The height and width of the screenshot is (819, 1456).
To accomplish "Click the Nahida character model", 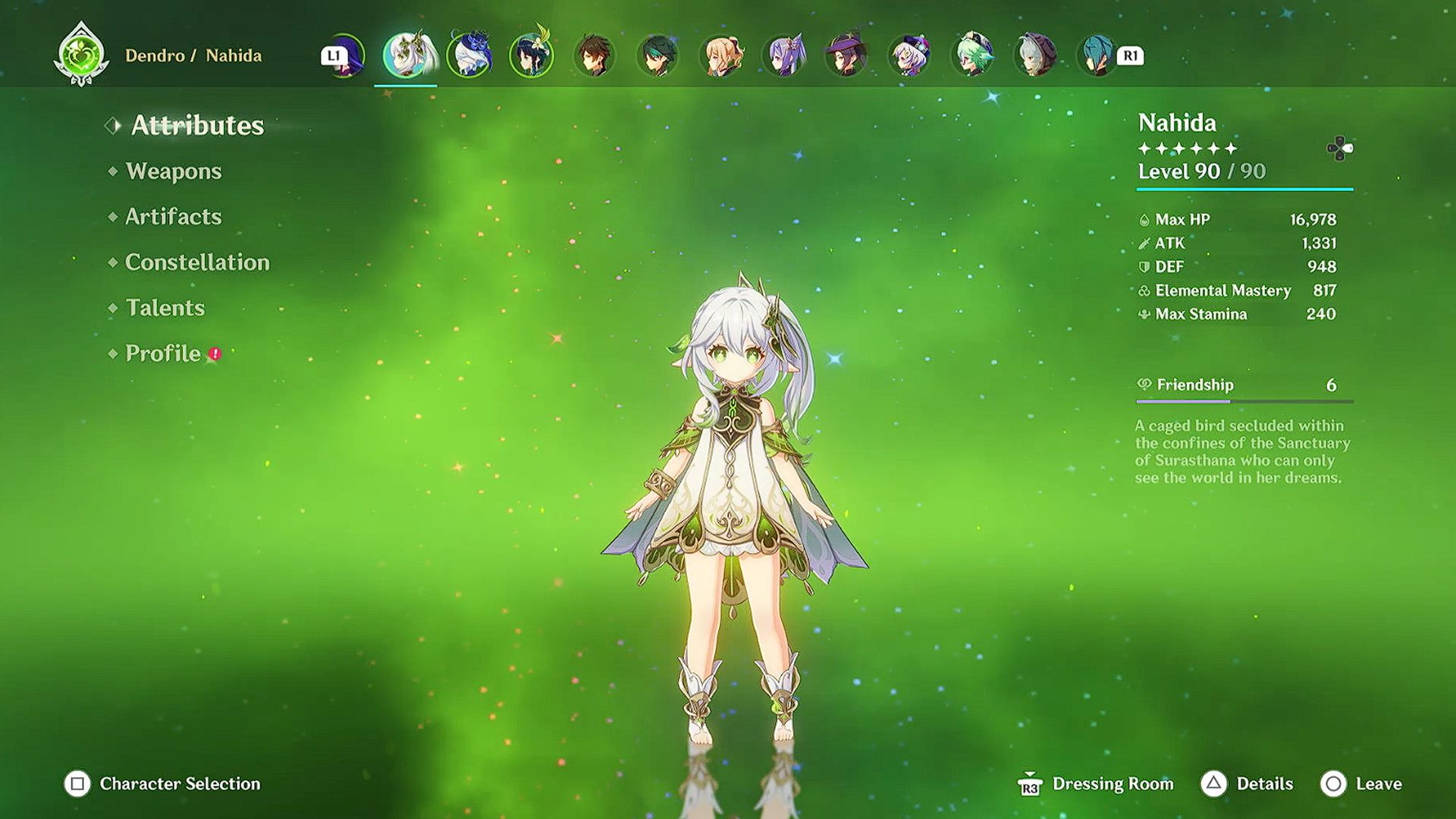I will [x=734, y=508].
